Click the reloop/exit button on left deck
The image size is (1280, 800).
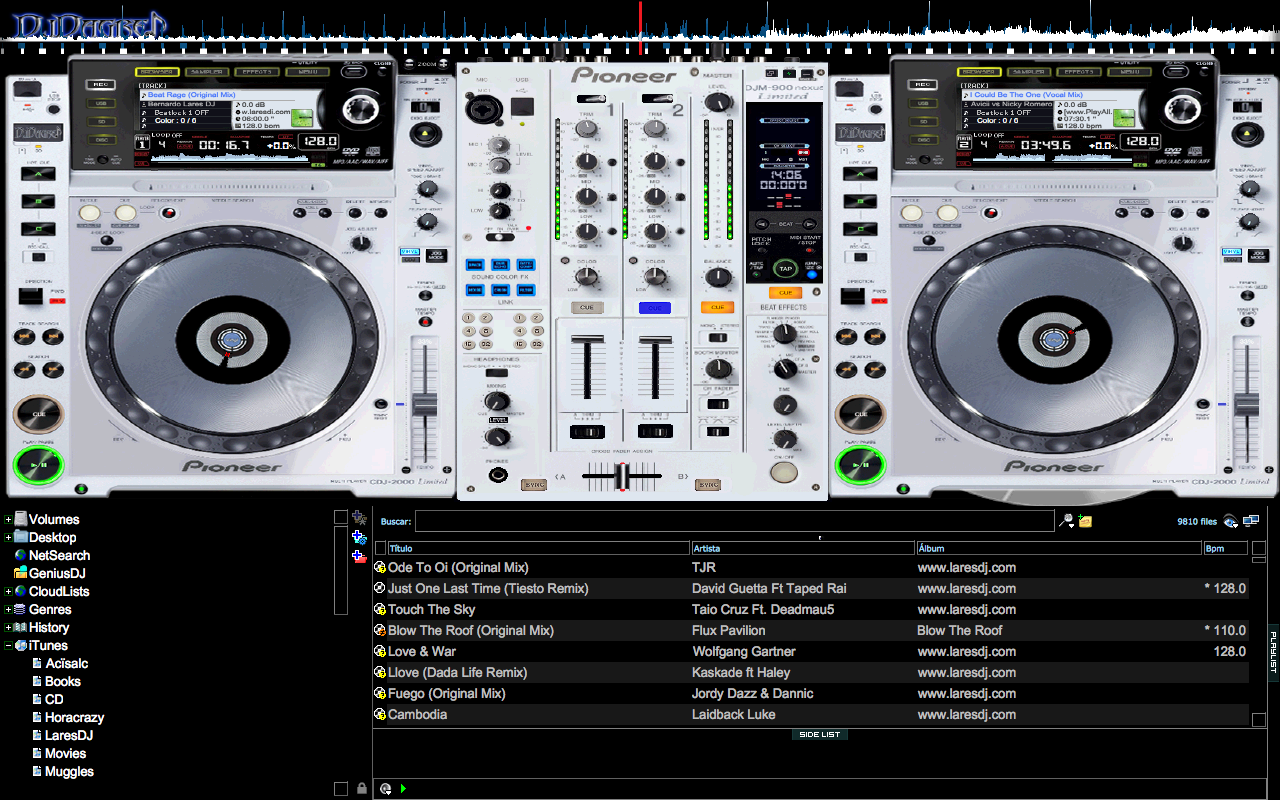(168, 212)
